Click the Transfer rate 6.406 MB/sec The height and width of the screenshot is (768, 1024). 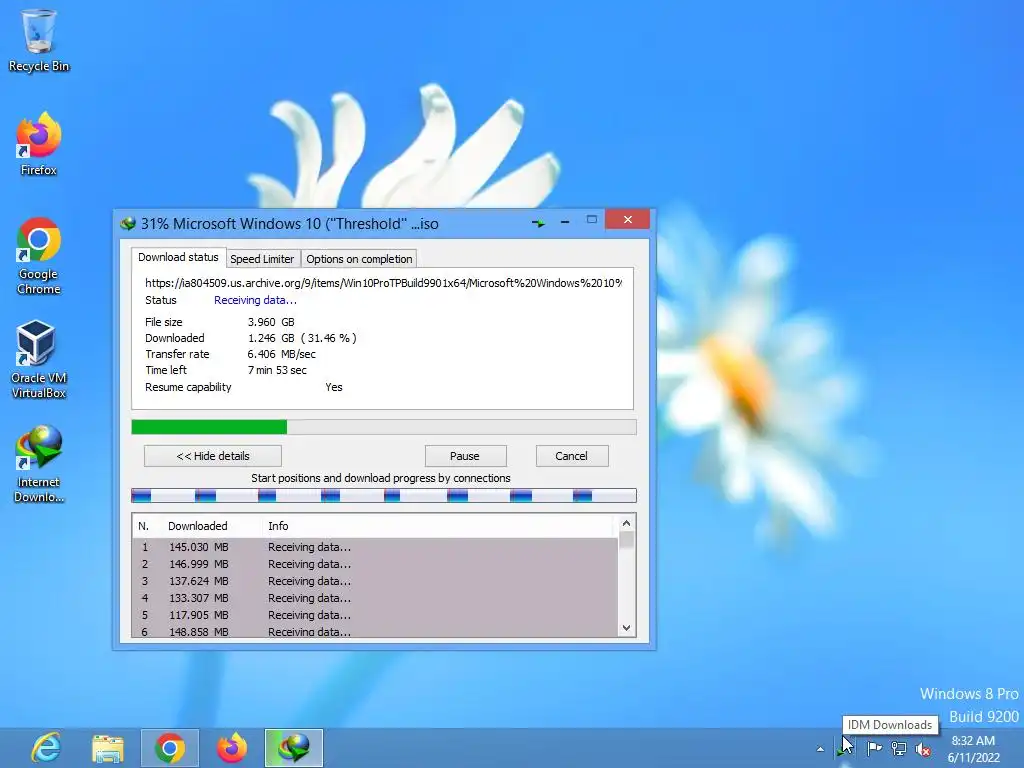tap(281, 354)
